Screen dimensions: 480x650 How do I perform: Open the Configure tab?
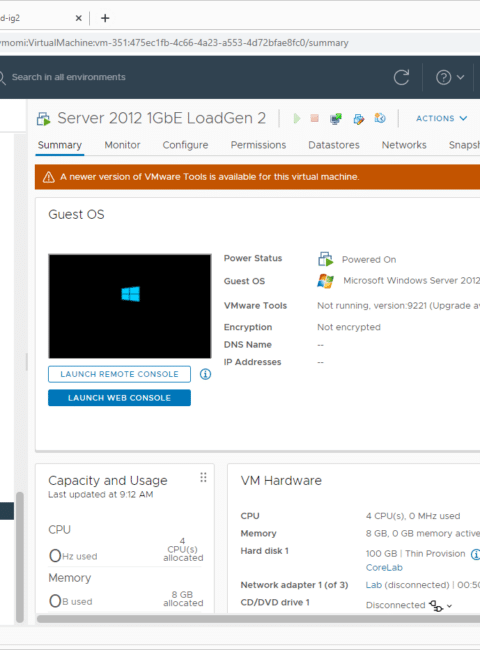click(185, 145)
